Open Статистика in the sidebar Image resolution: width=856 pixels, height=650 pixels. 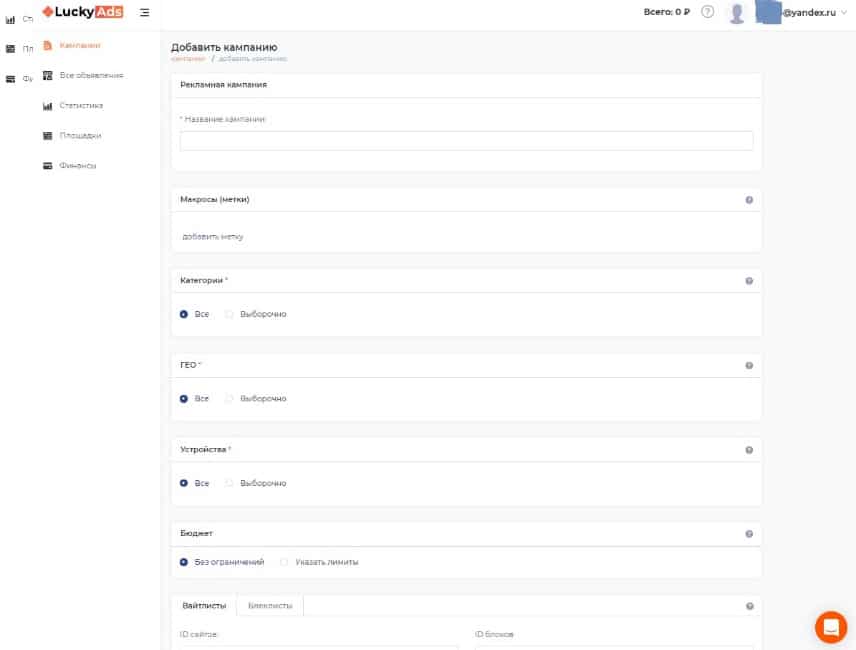tap(80, 105)
